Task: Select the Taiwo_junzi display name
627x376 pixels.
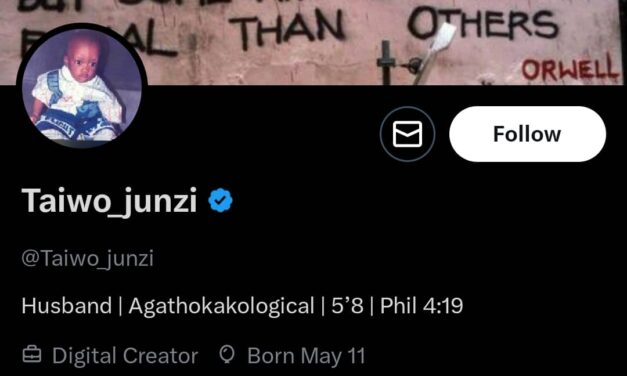Action: point(110,200)
